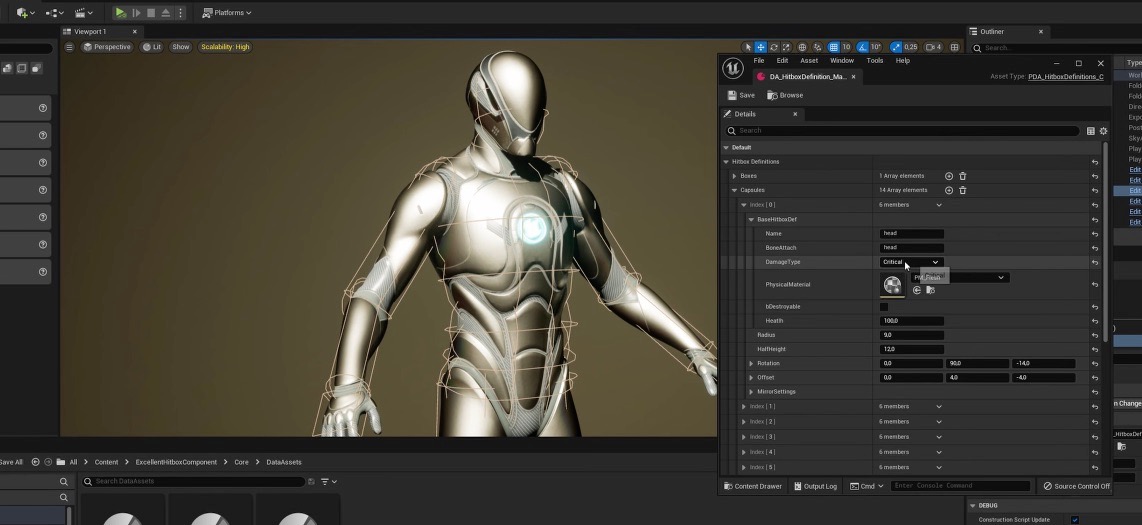Open the DamageType Critical dropdown

pyautogui.click(x=912, y=262)
